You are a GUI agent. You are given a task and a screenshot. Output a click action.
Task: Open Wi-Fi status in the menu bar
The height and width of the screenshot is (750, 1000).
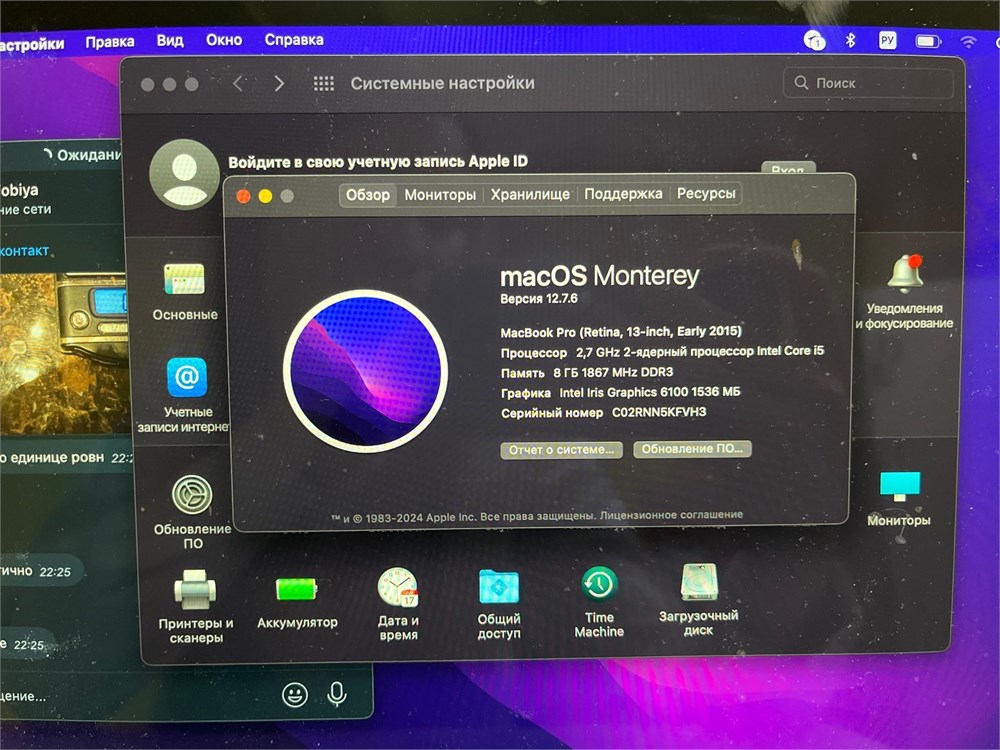click(968, 42)
